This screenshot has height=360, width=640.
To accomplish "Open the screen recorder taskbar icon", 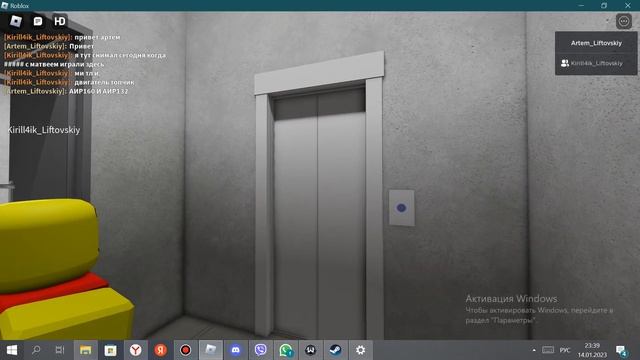I will tap(185, 350).
